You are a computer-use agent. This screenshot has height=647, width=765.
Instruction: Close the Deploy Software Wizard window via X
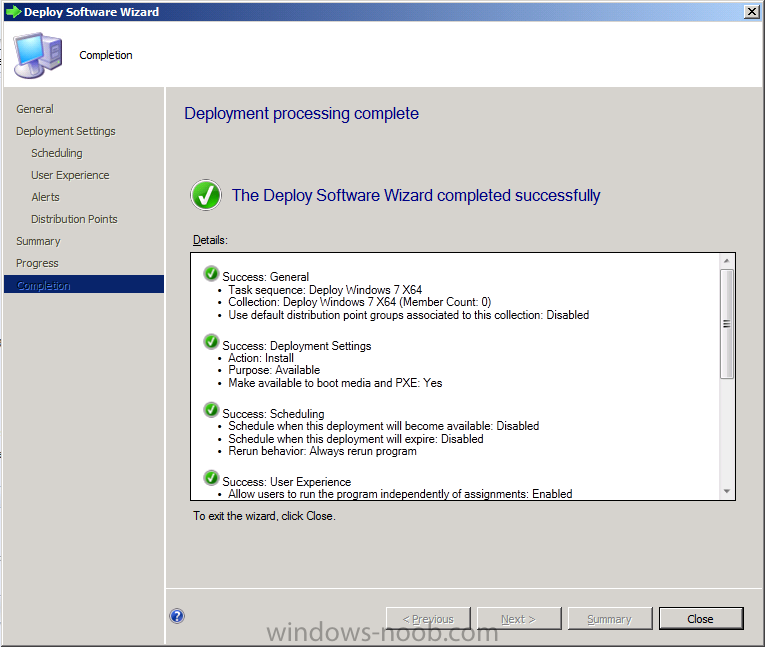752,12
